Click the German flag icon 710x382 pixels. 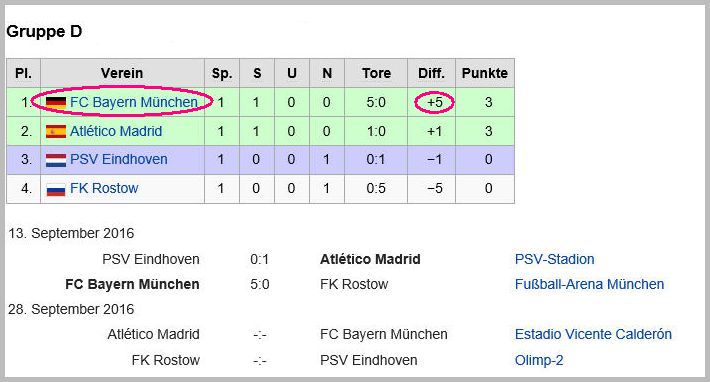pos(56,102)
